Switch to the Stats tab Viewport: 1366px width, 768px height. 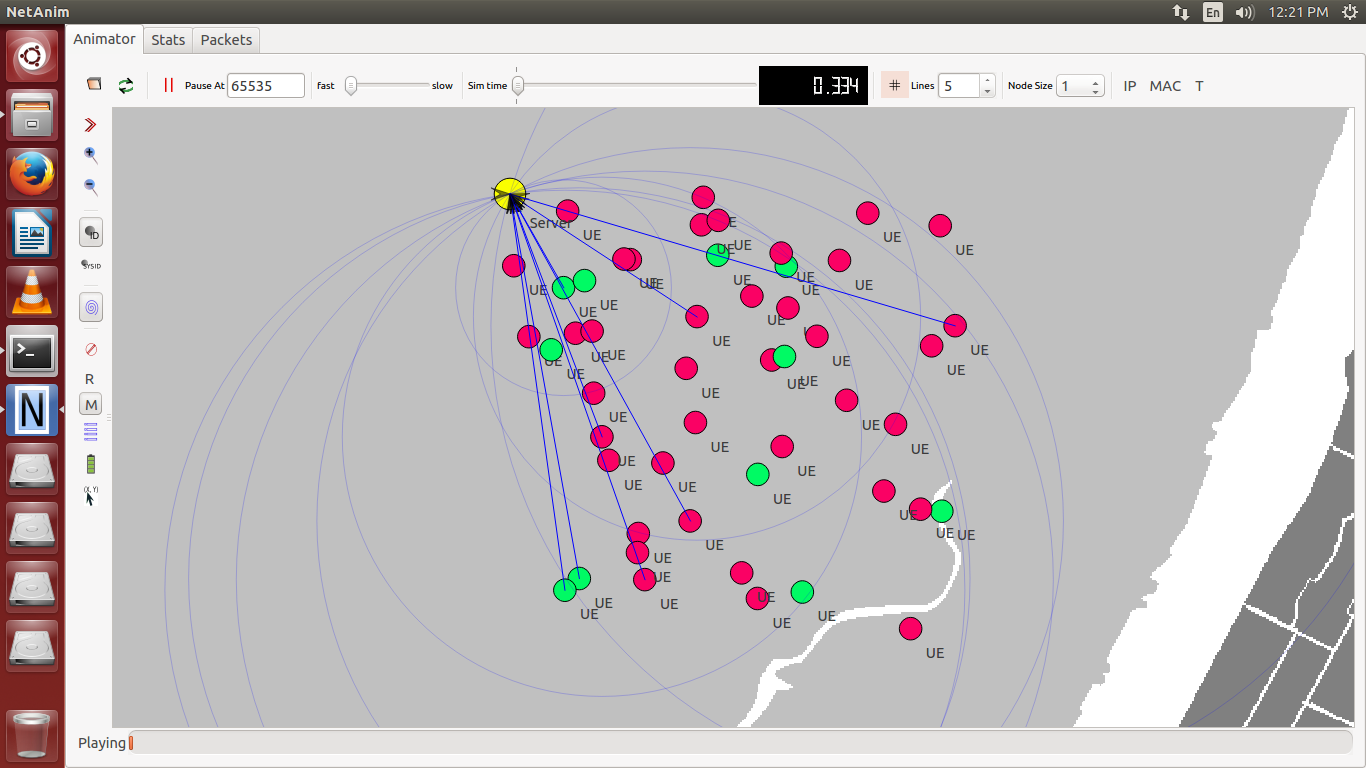tap(168, 40)
